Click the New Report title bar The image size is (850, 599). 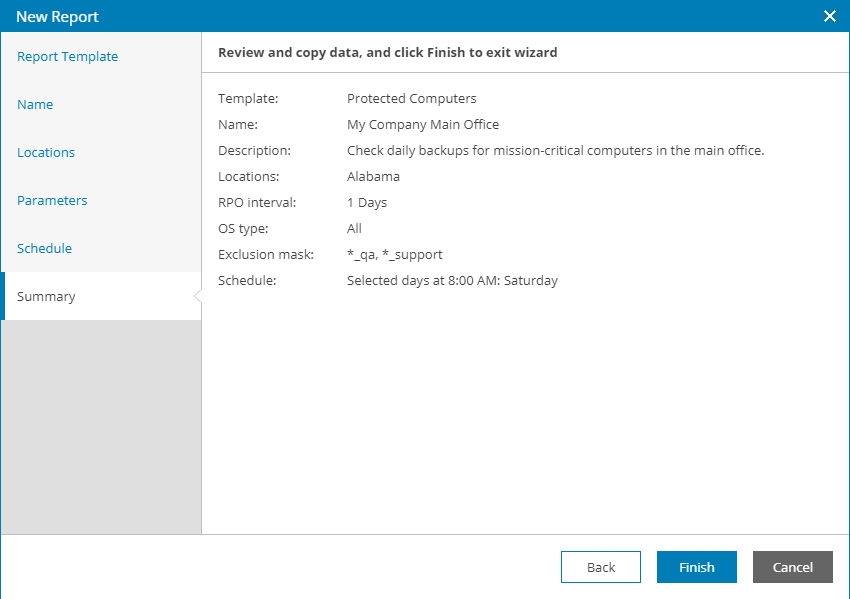[400, 16]
